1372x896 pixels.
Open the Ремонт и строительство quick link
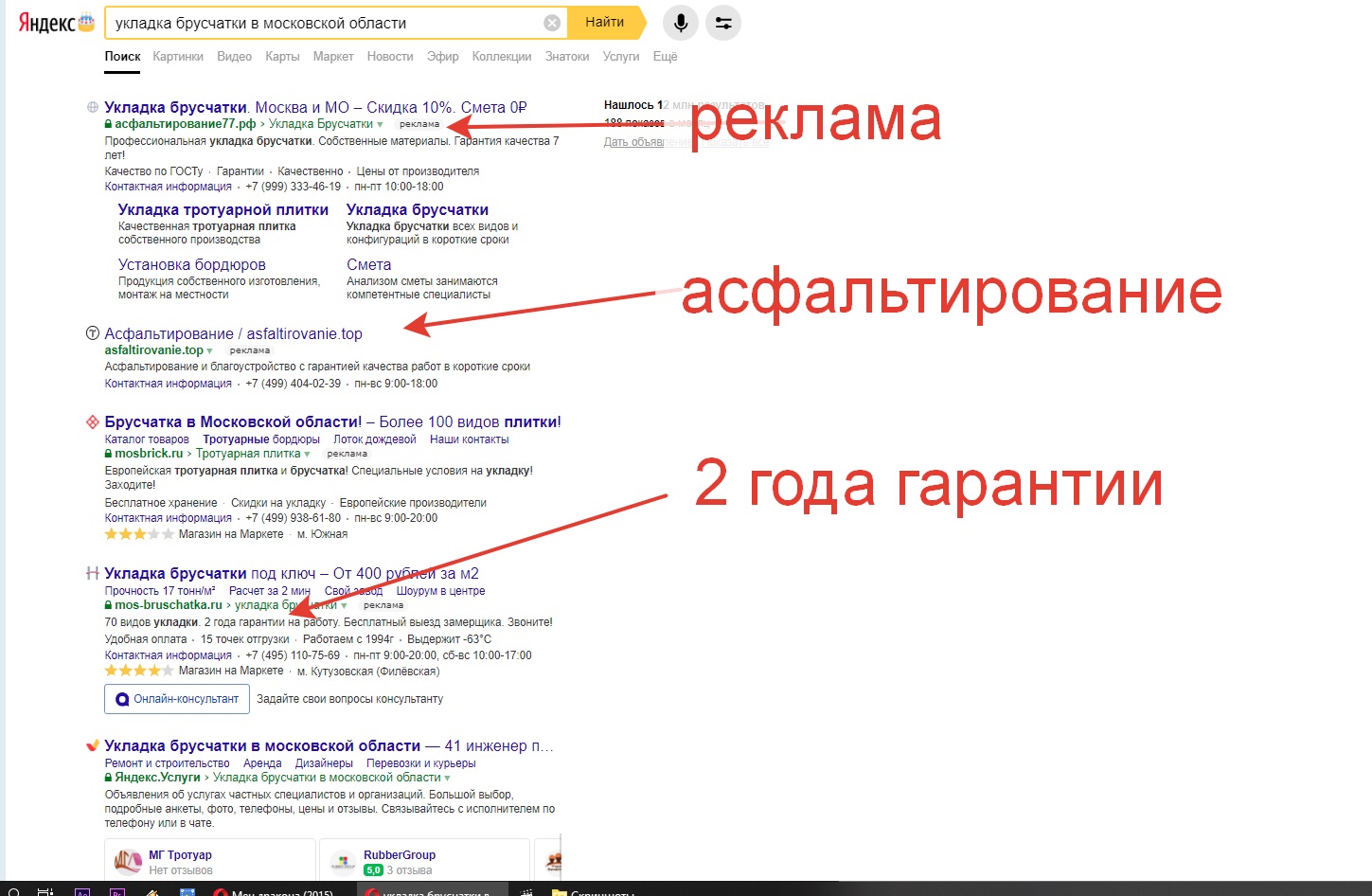click(x=167, y=763)
